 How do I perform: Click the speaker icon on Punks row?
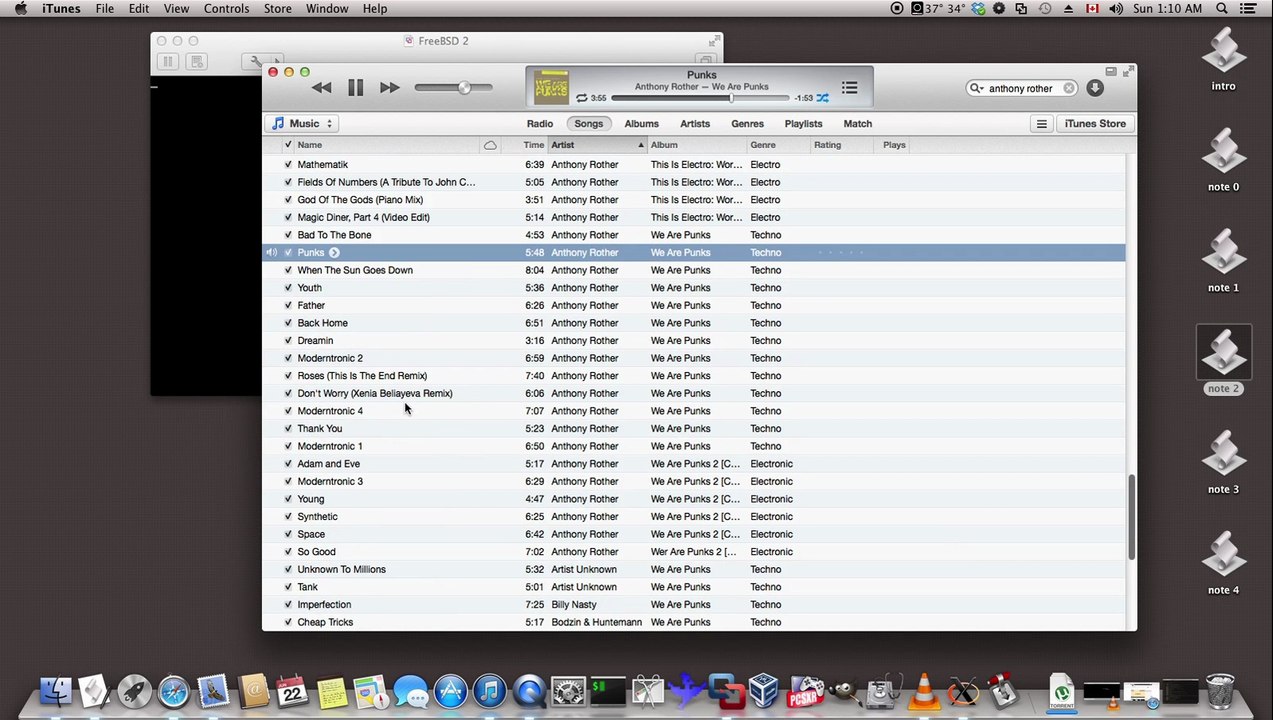271,253
